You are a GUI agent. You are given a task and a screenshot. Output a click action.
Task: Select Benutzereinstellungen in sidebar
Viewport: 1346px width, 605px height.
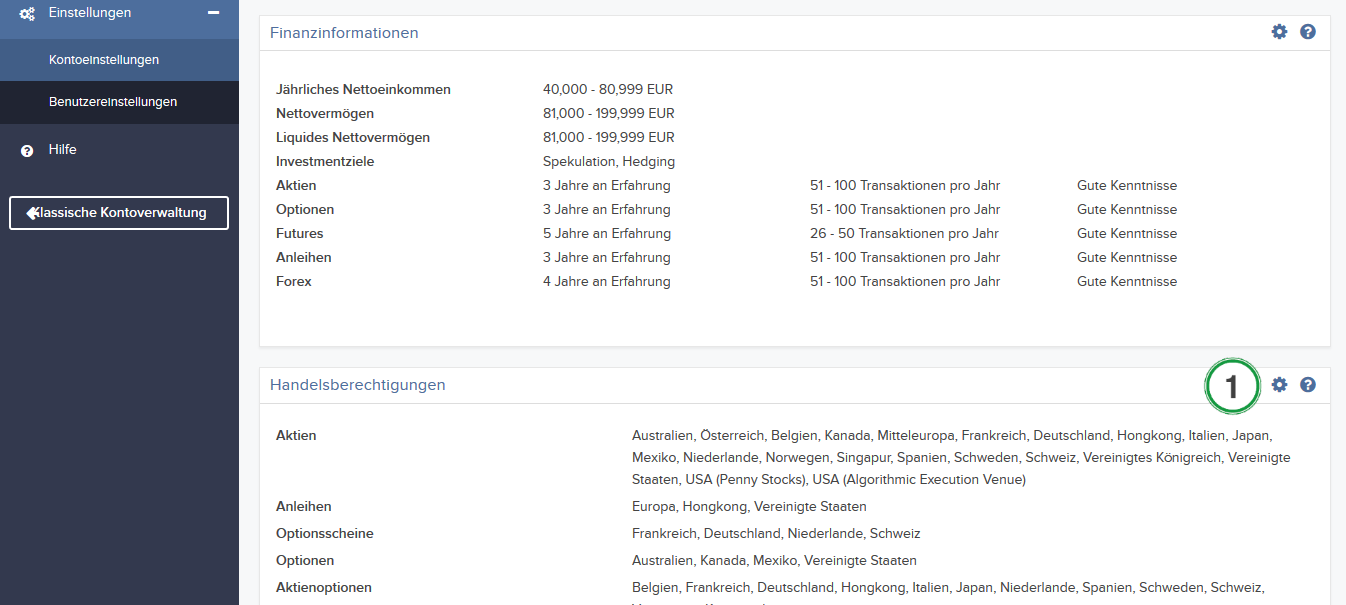click(x=119, y=102)
